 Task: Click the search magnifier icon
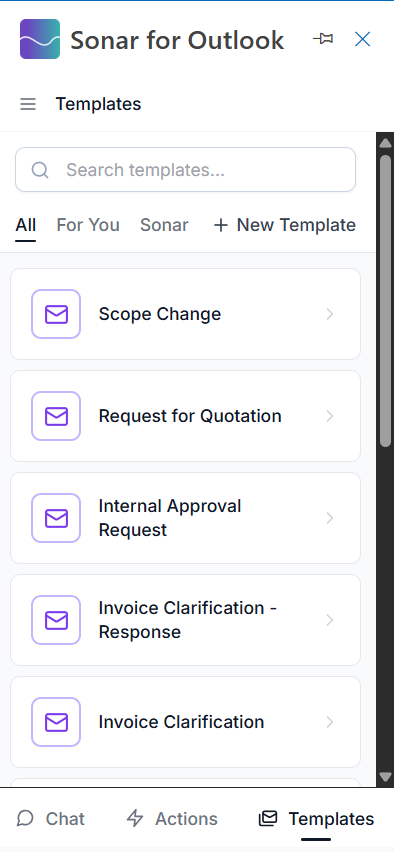40,170
